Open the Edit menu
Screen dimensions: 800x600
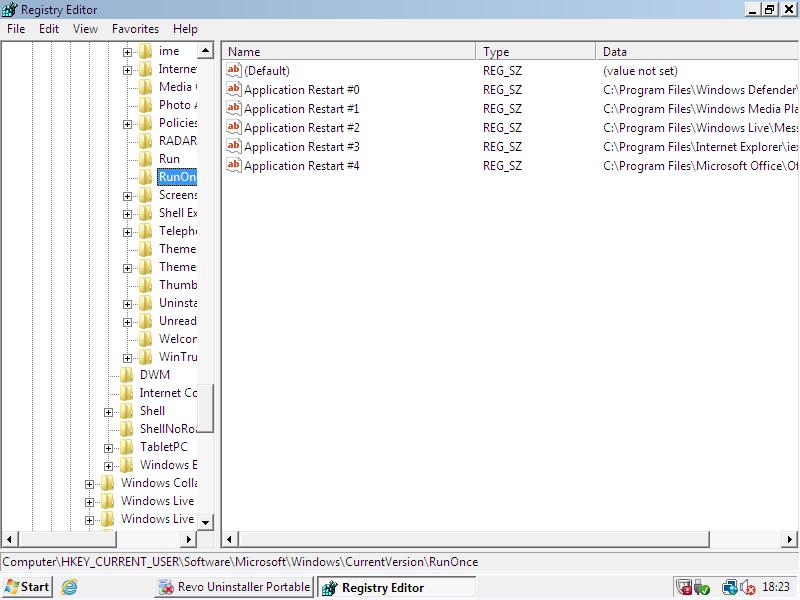[48, 29]
